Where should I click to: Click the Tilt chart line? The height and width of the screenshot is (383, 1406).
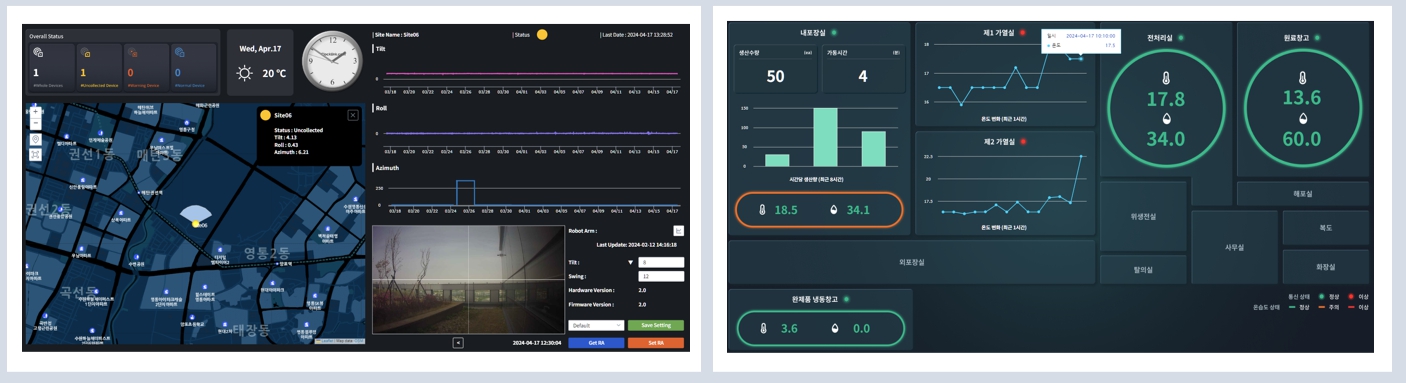click(x=532, y=74)
